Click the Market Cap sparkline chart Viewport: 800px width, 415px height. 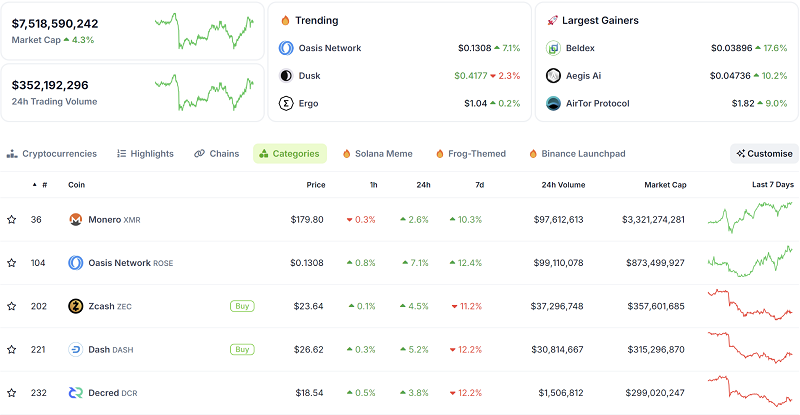coord(204,31)
